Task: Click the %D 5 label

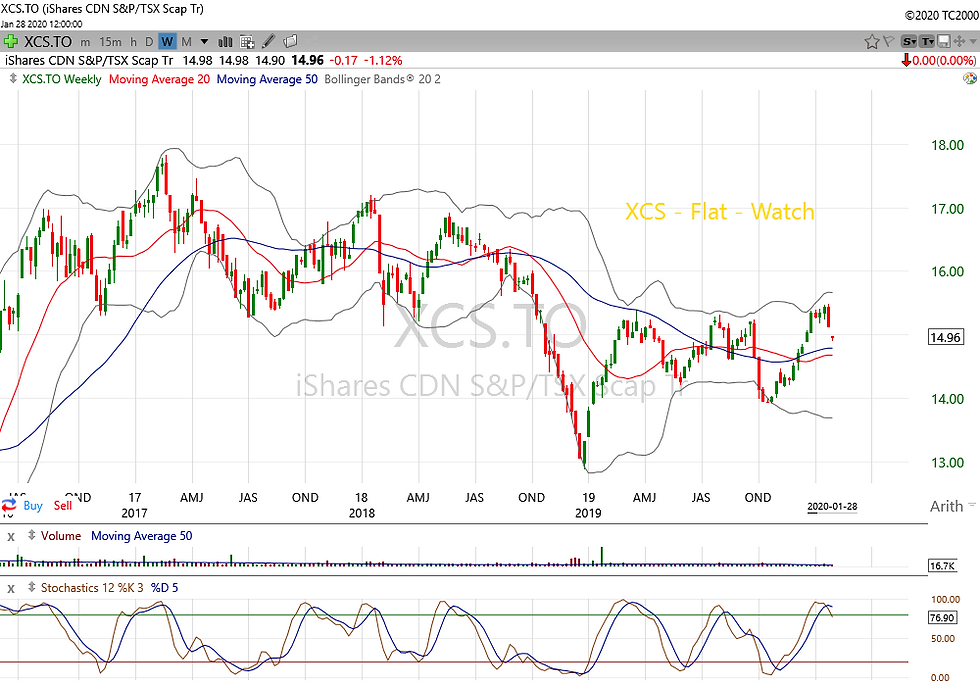Action: pyautogui.click(x=164, y=587)
